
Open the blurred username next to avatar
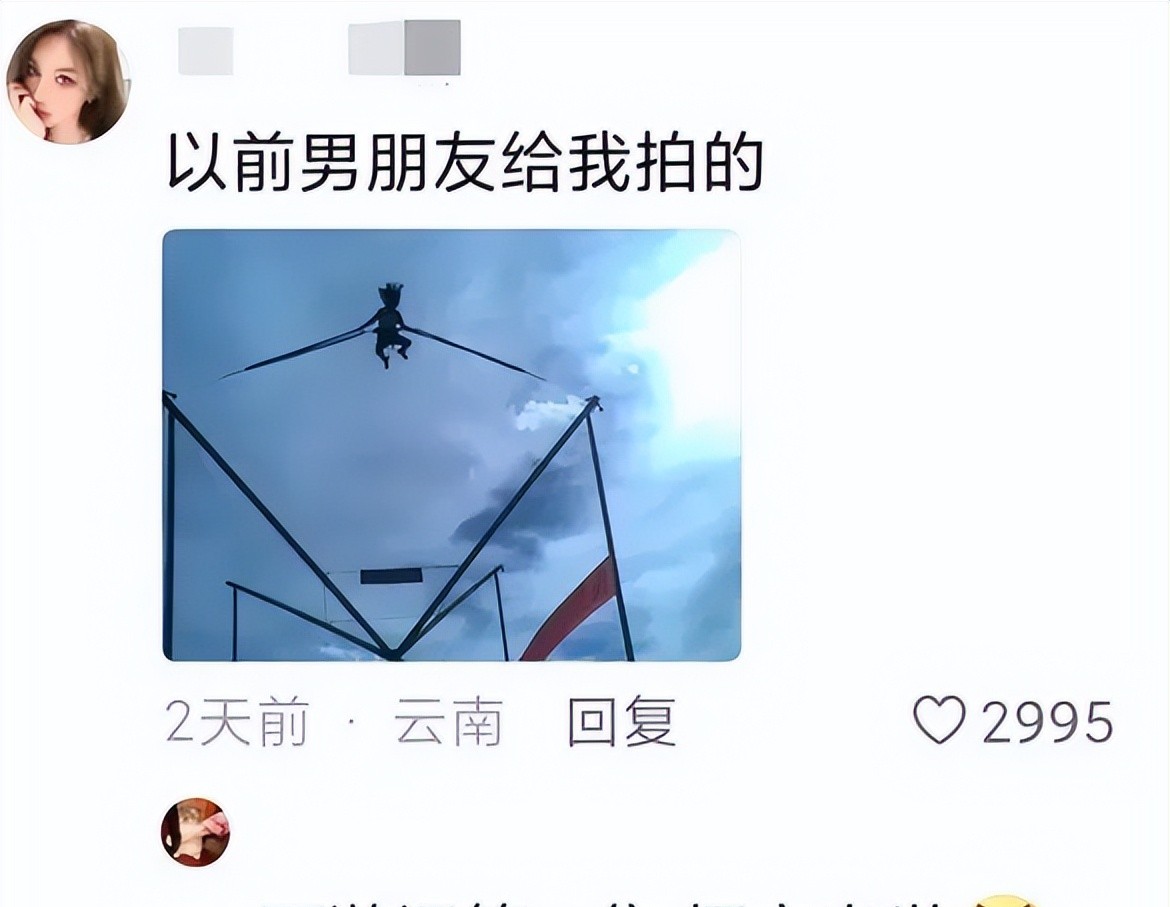tap(205, 51)
